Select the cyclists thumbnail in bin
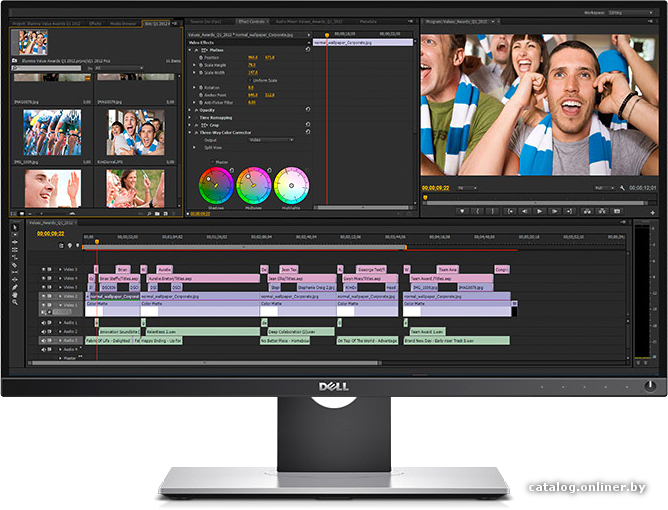The height and width of the screenshot is (510, 668). (52, 132)
